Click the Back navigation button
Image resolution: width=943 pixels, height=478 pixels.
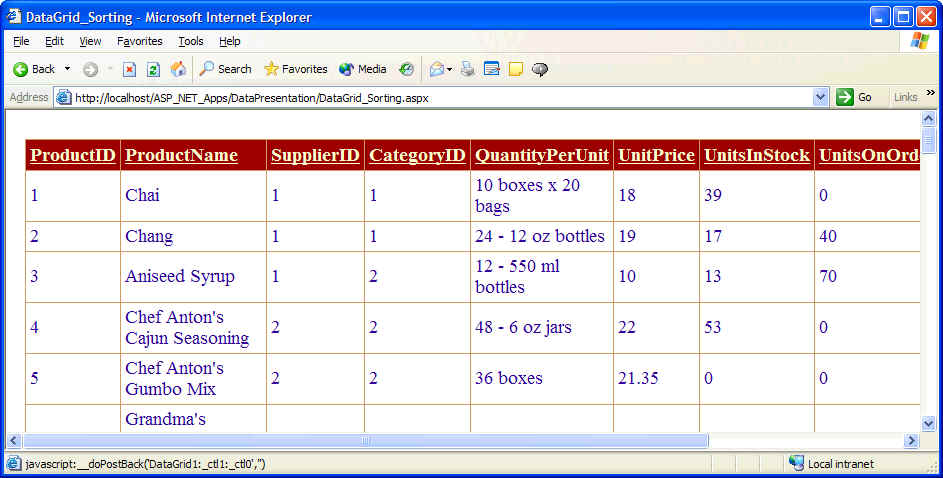[x=33, y=69]
